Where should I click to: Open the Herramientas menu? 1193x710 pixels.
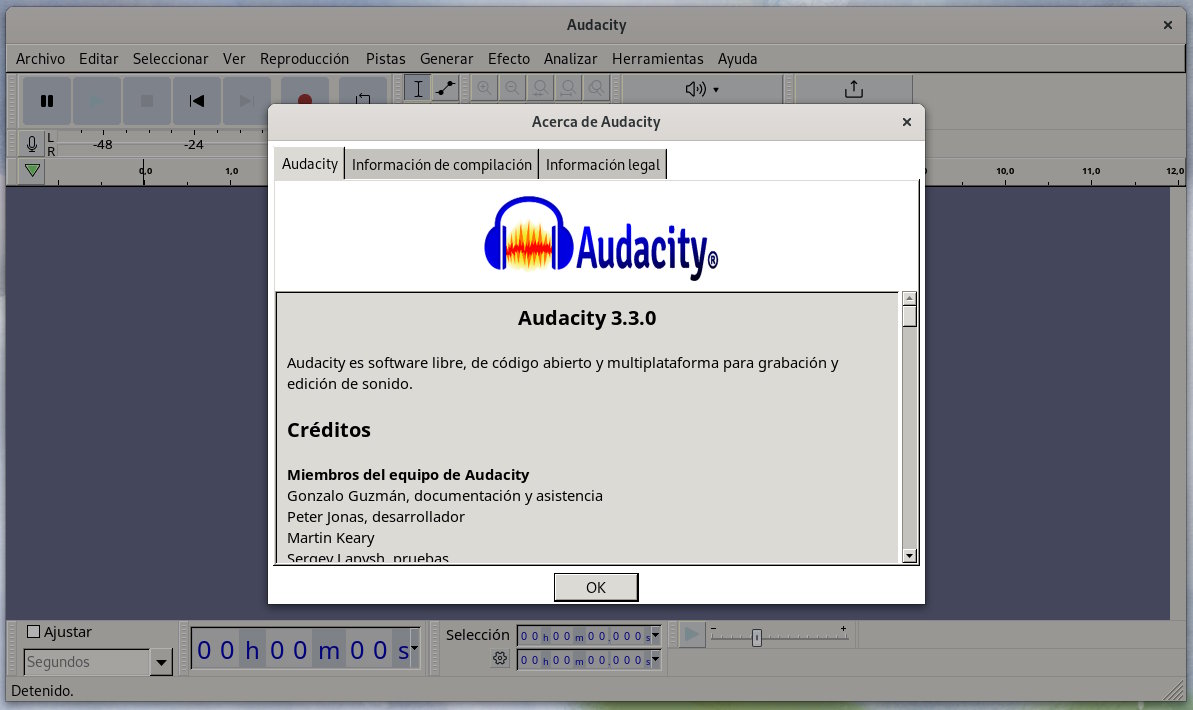657,59
